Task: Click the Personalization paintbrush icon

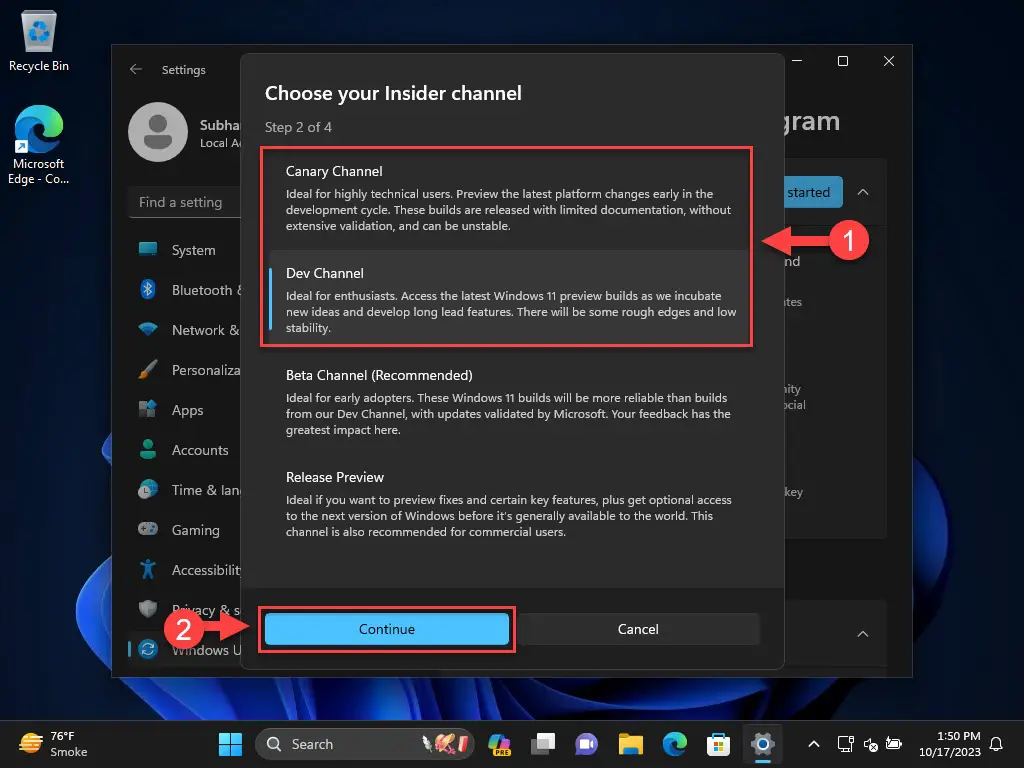Action: pyautogui.click(x=148, y=369)
